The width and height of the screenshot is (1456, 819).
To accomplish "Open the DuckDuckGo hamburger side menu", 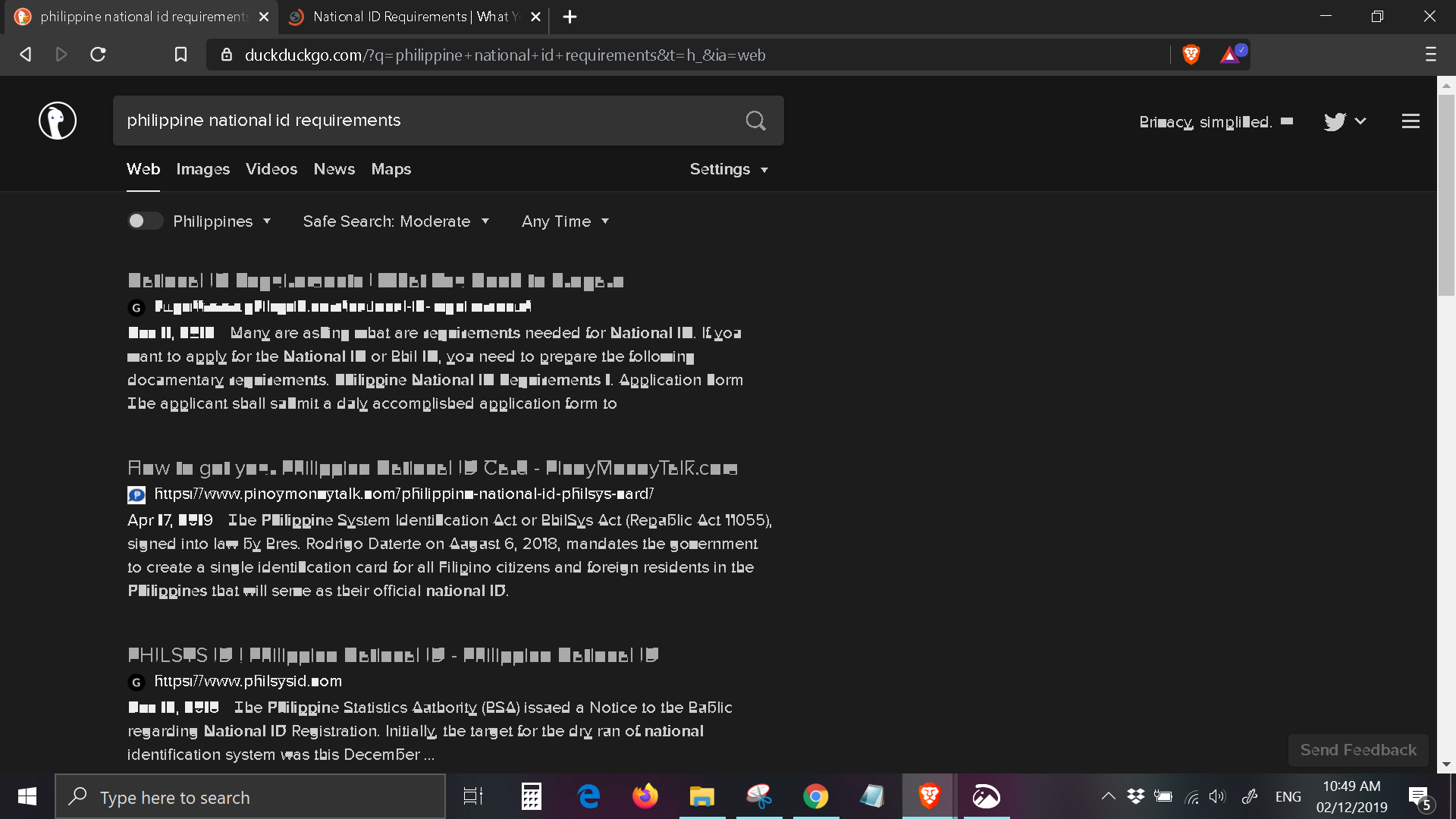I will point(1410,121).
